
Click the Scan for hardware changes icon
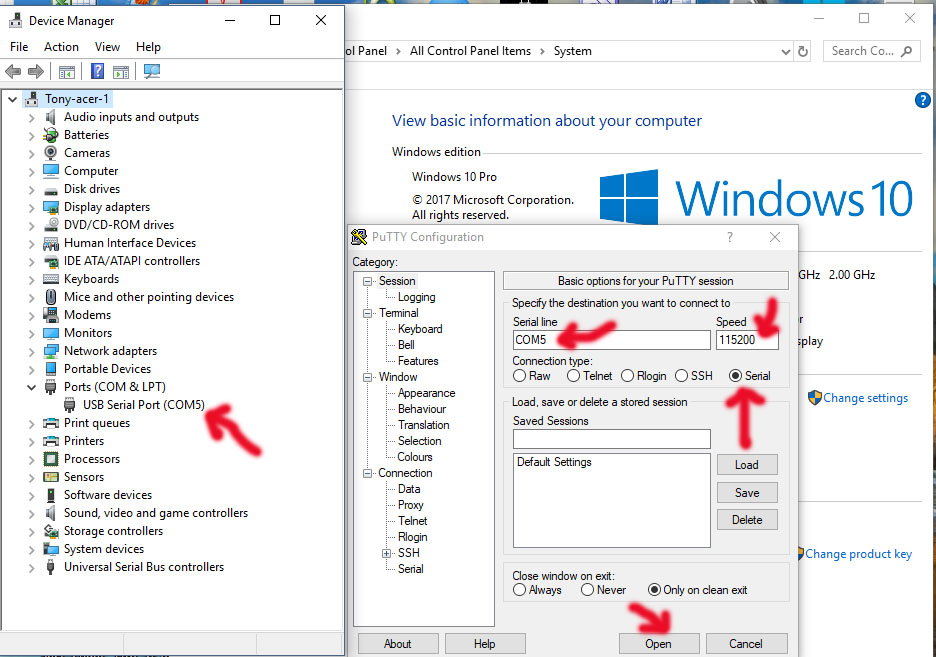point(152,72)
